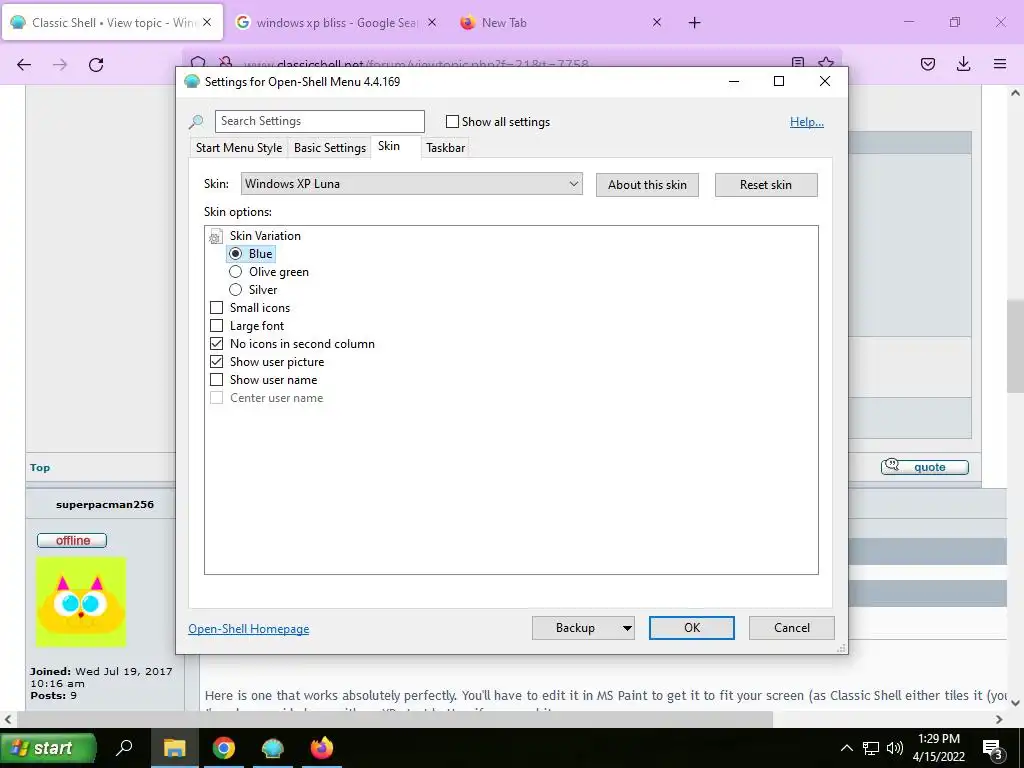The width and height of the screenshot is (1024, 768).
Task: Click the bookmark star in the address bar
Action: point(825,62)
